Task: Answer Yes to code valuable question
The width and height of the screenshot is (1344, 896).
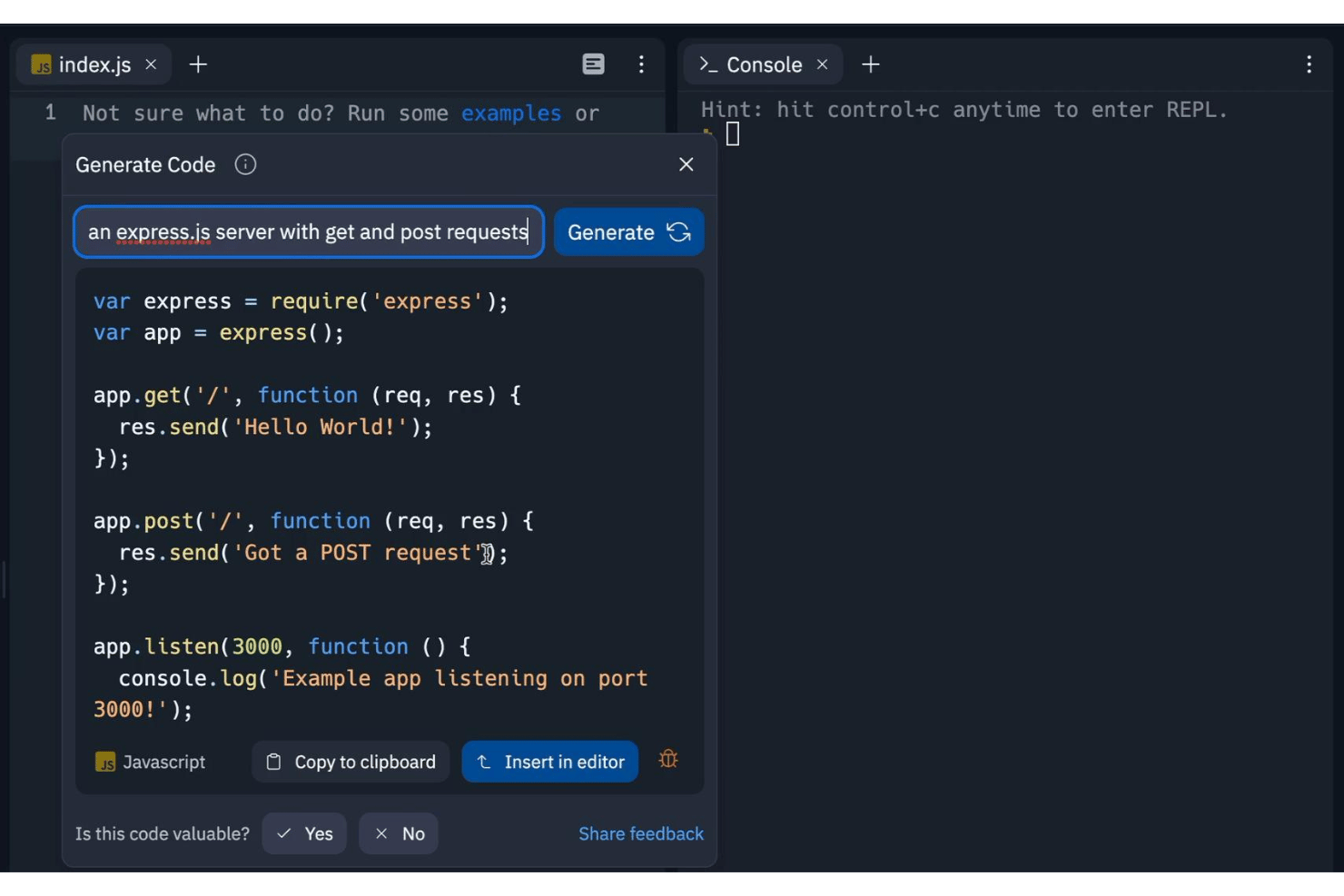Action: (x=304, y=833)
